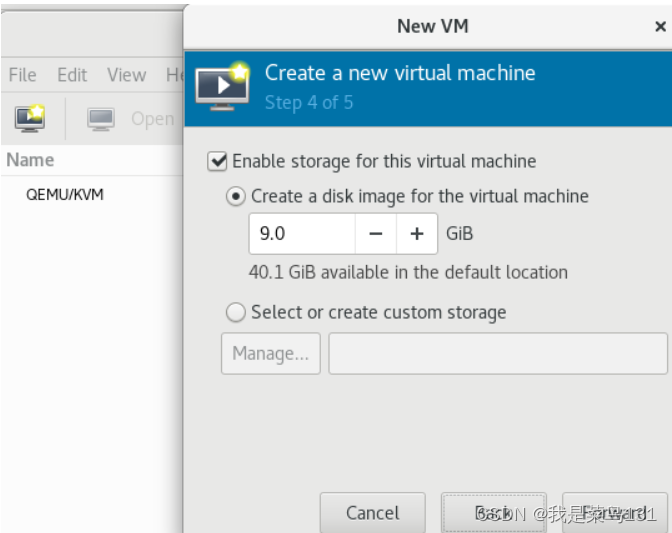Increase disk size with plus button
The height and width of the screenshot is (533, 672).
417,234
